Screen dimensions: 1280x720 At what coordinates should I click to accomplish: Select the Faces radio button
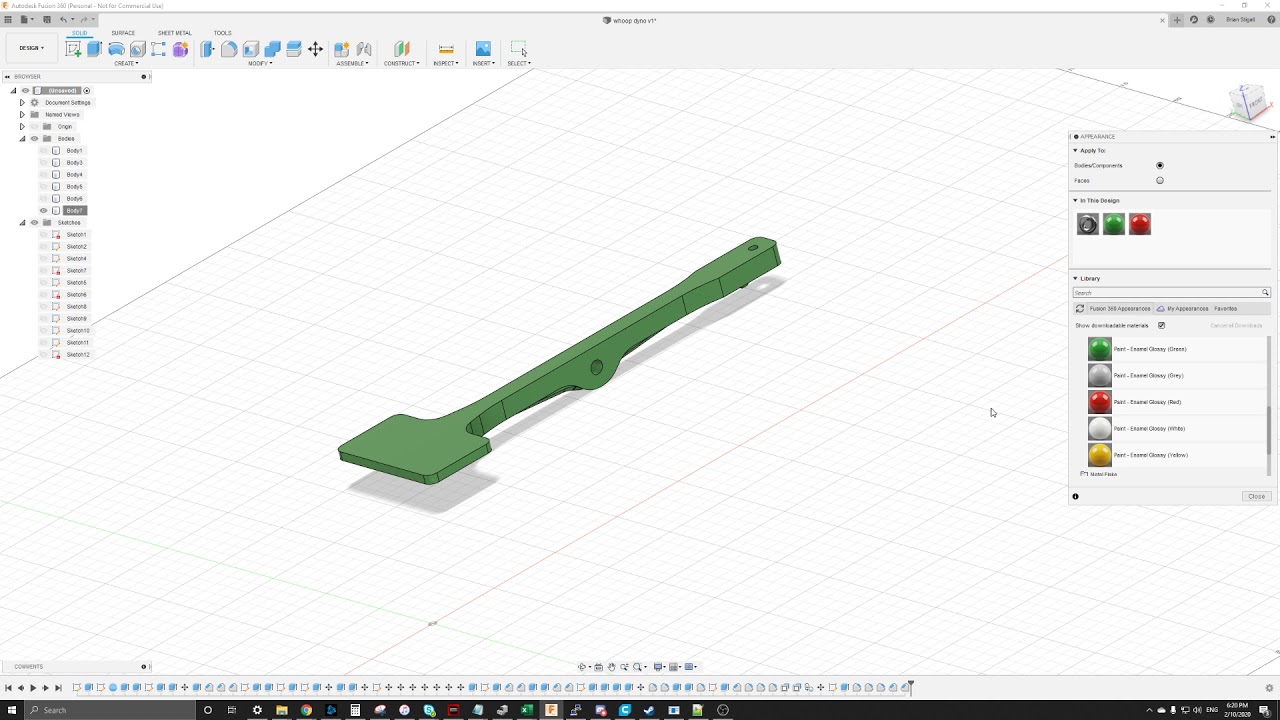[x=1160, y=181]
